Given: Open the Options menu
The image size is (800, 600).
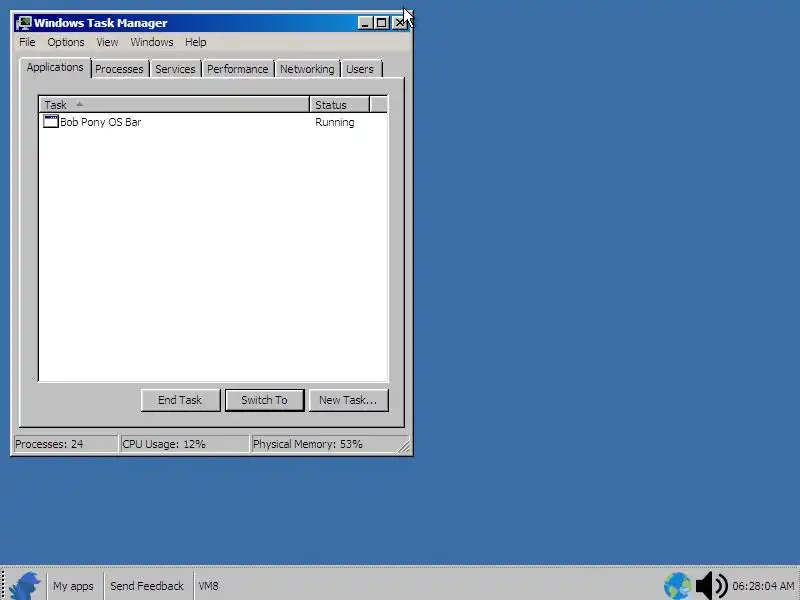Looking at the screenshot, I should point(66,42).
